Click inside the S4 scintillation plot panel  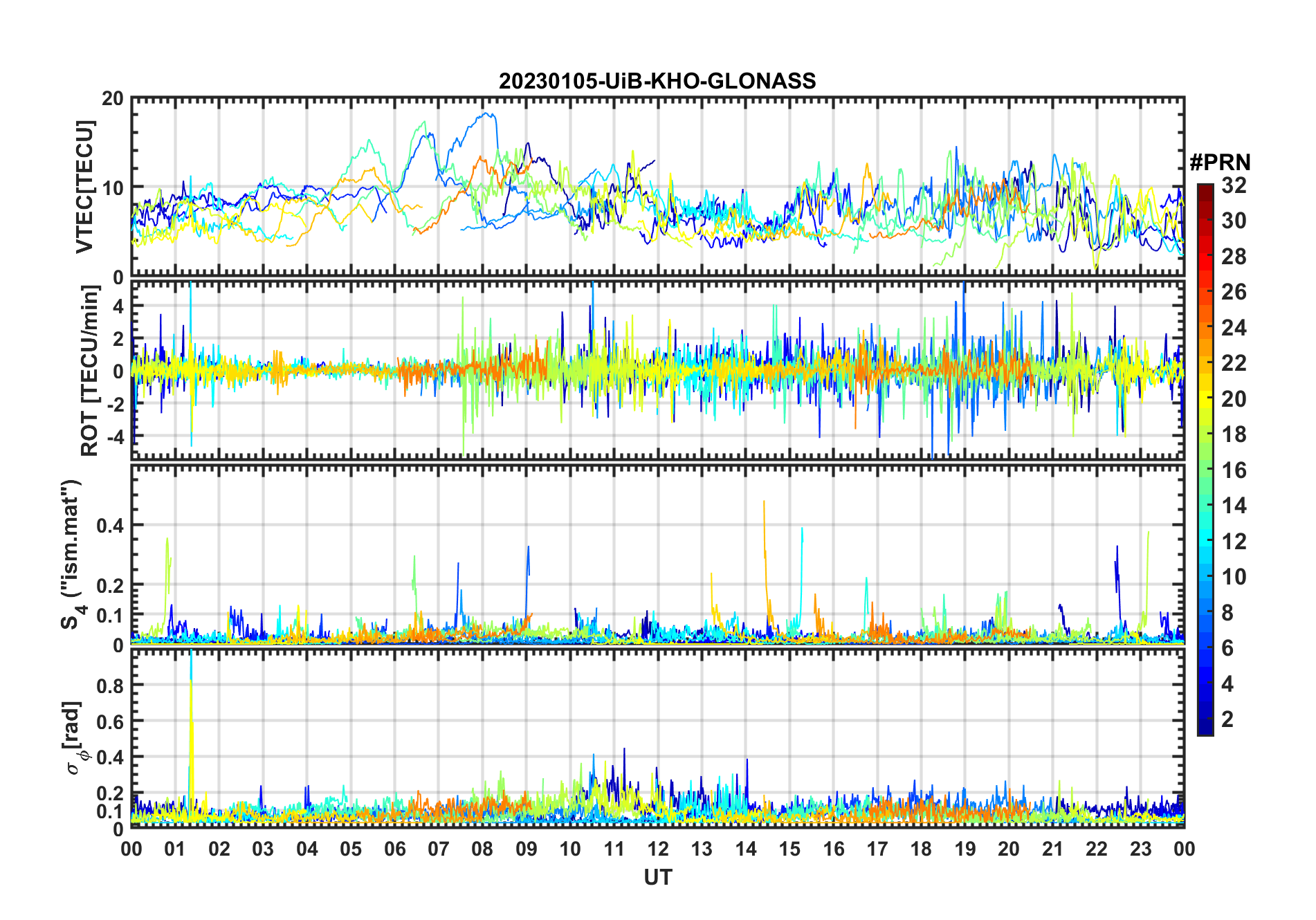point(658,555)
